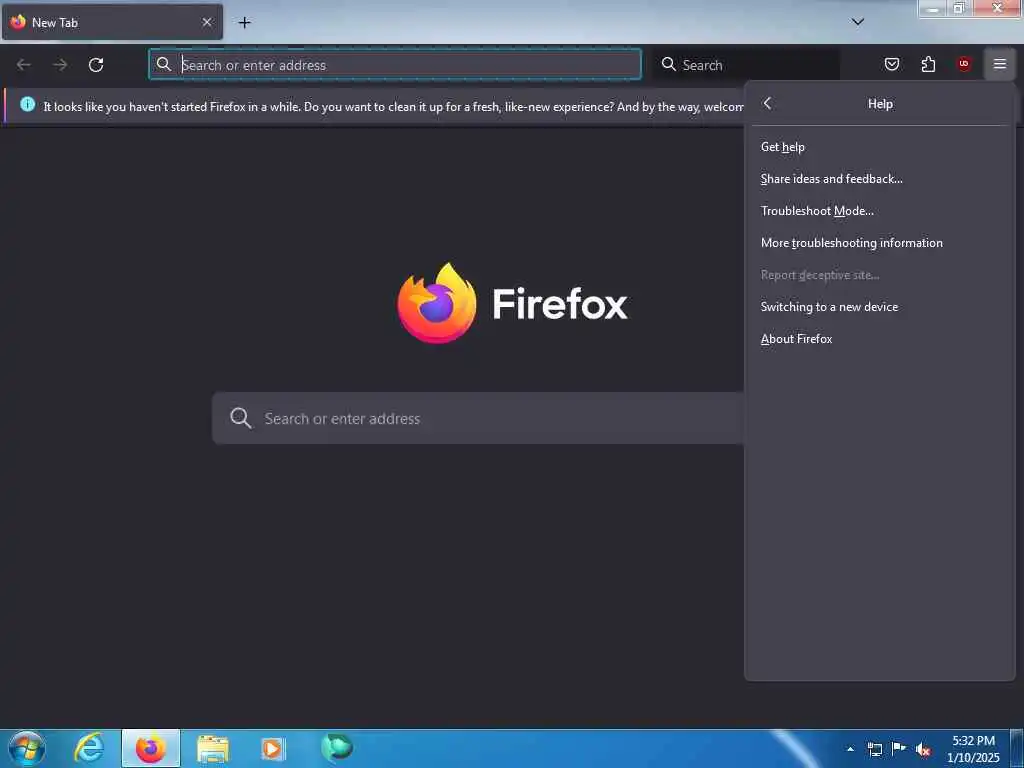This screenshot has width=1024, height=768.
Task: Click the network tray icon
Action: click(874, 749)
